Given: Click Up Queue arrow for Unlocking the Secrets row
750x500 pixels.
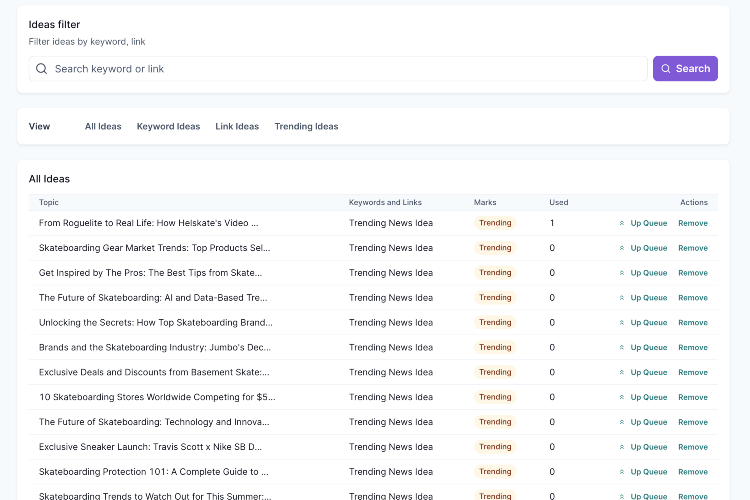Looking at the screenshot, I should [x=622, y=323].
